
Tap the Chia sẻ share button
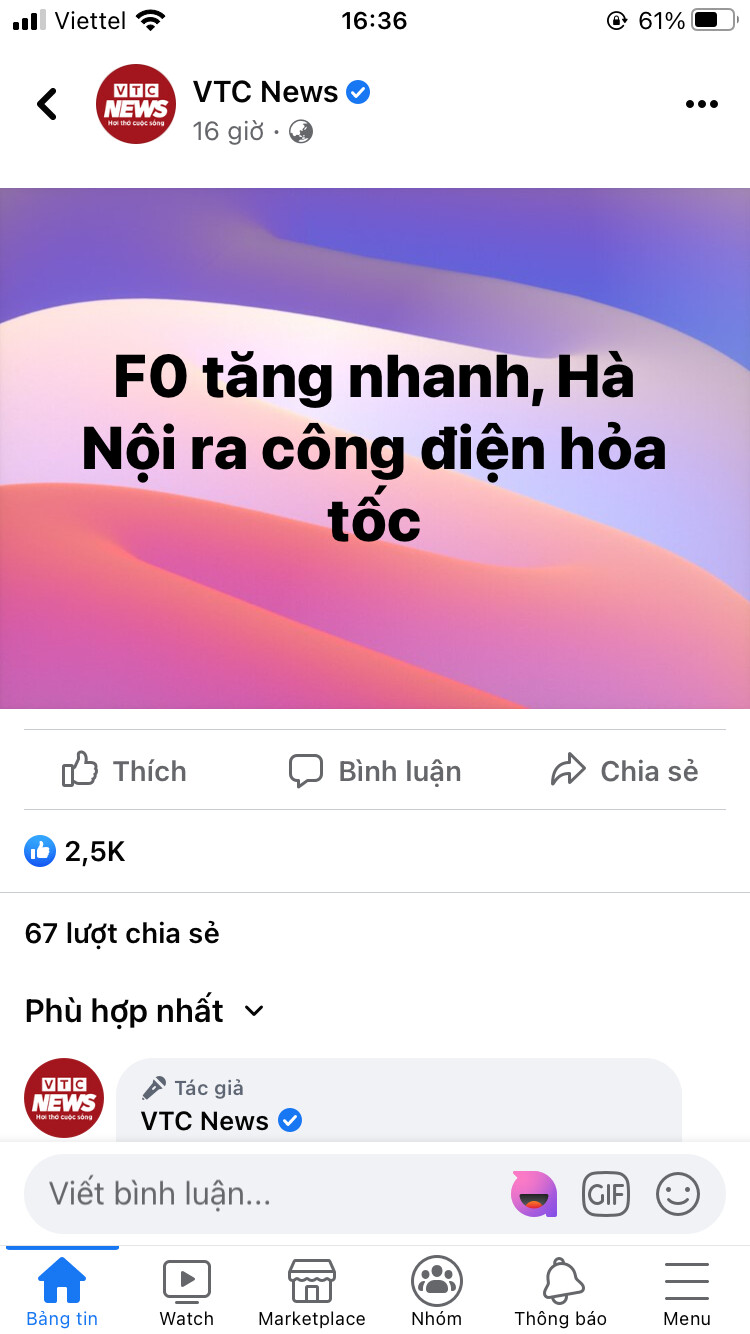pyautogui.click(x=624, y=770)
